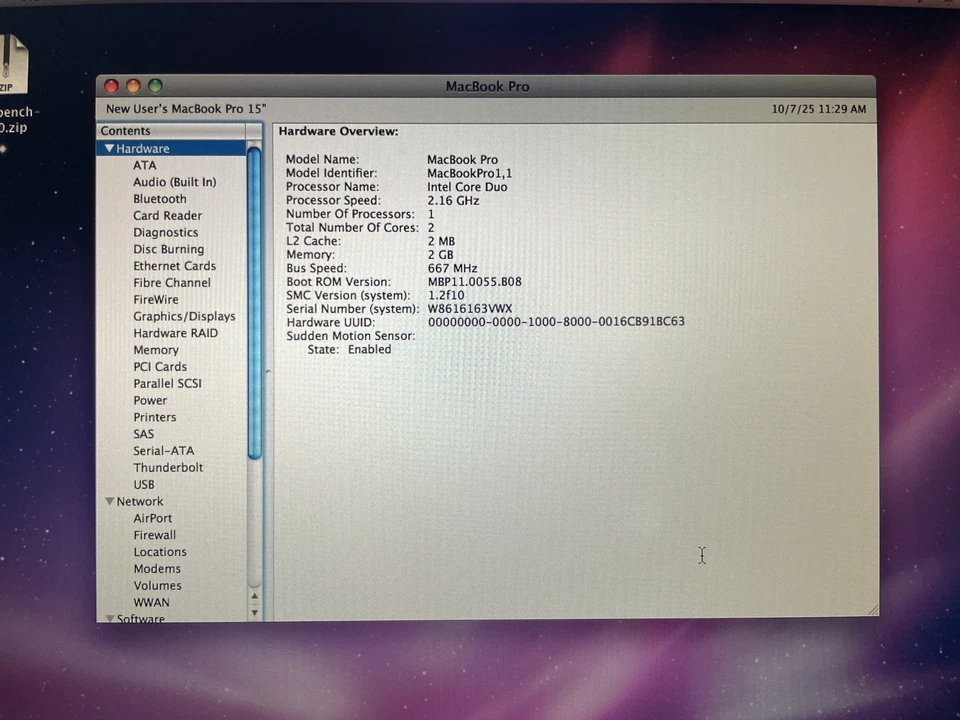
Task: Open the Printers report
Action: tap(155, 417)
